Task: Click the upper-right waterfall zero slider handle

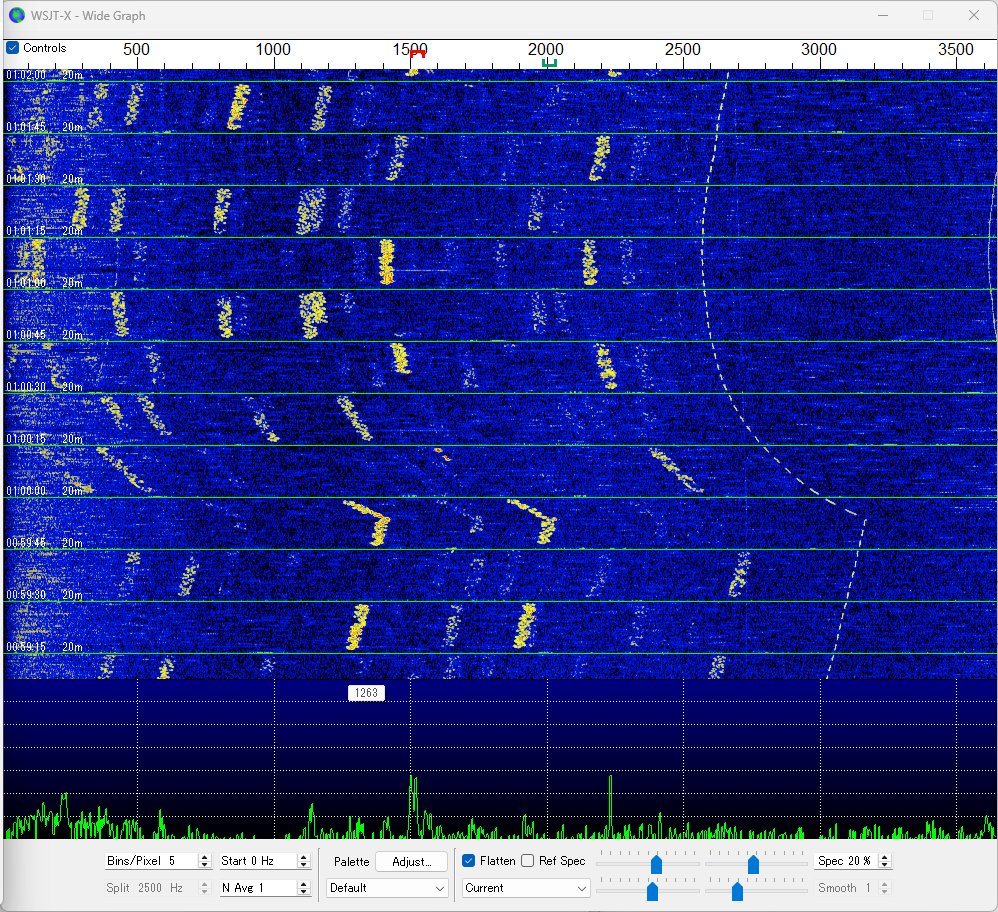Action: [753, 864]
